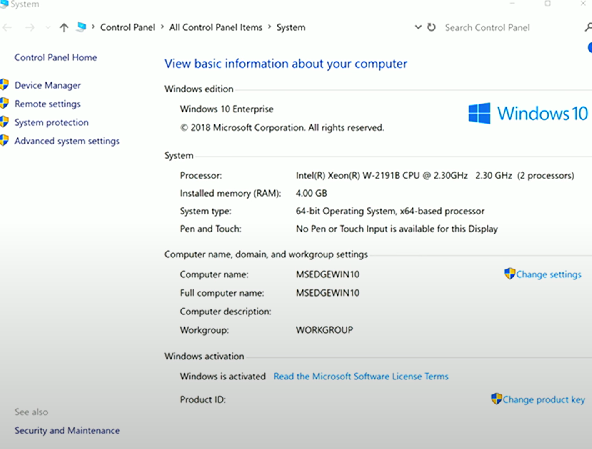
Task: Click the View basic information heading
Action: (286, 64)
